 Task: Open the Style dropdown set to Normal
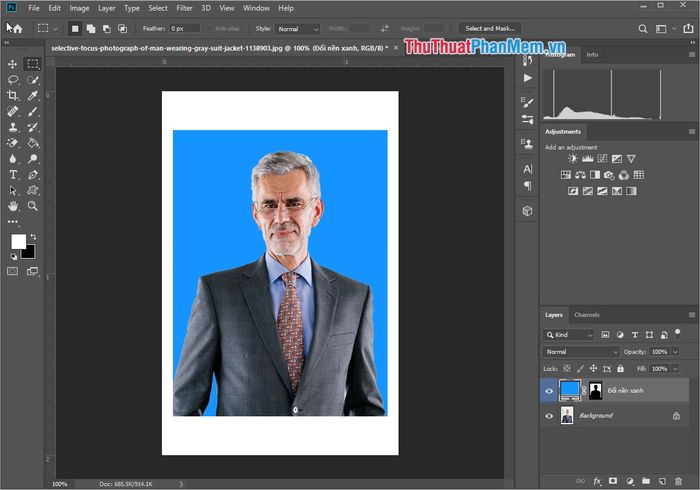pyautogui.click(x=297, y=29)
